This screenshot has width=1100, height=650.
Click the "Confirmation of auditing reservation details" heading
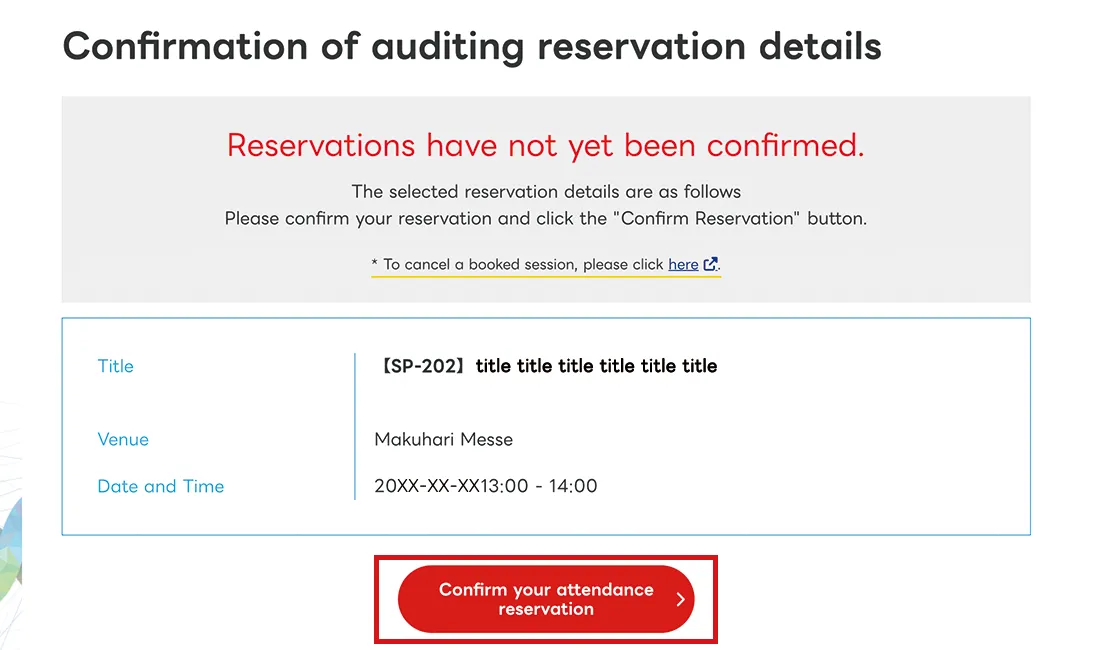pyautogui.click(x=472, y=47)
